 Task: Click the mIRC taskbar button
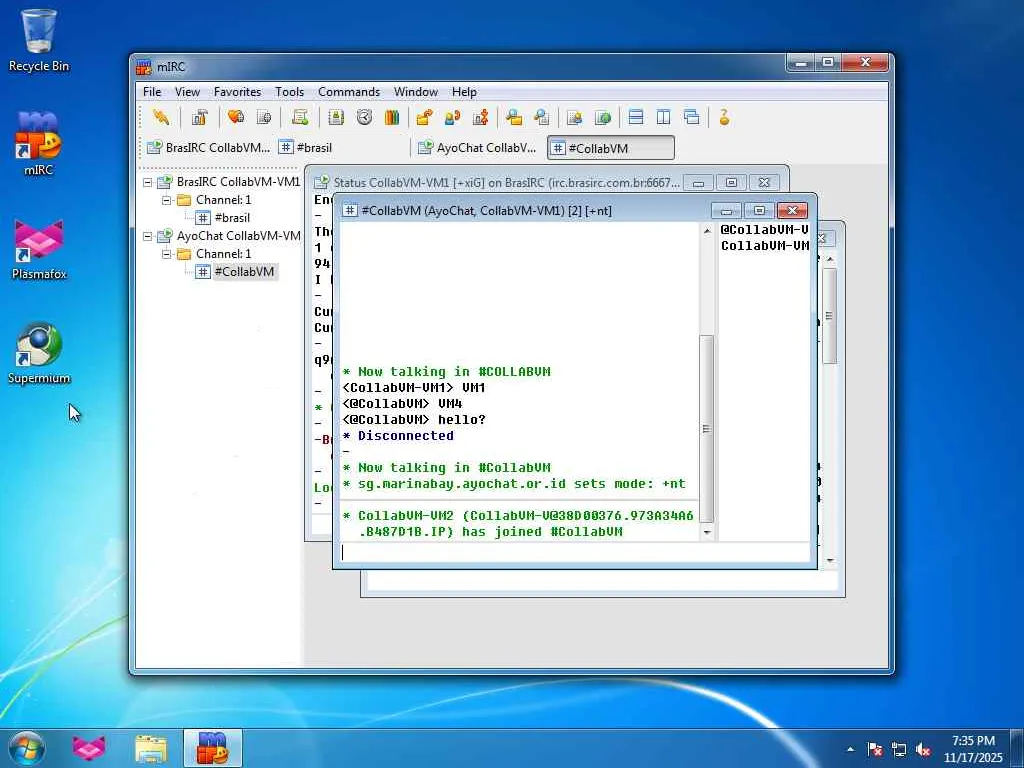pyautogui.click(x=213, y=748)
